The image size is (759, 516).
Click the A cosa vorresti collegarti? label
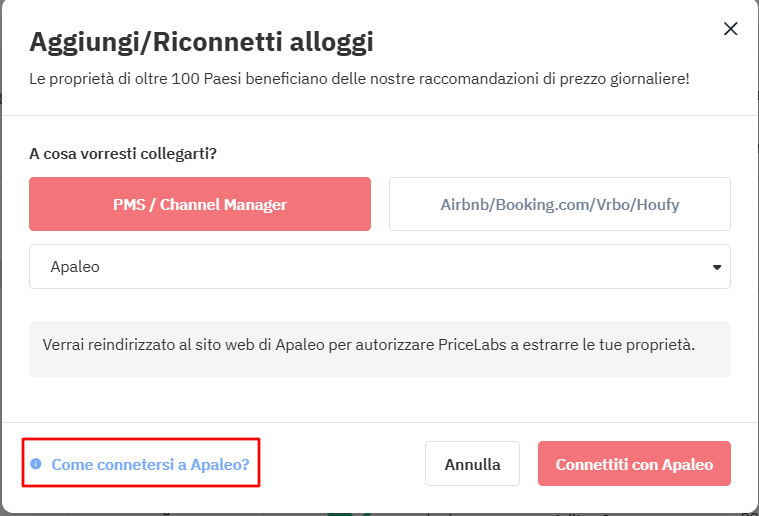(123, 153)
